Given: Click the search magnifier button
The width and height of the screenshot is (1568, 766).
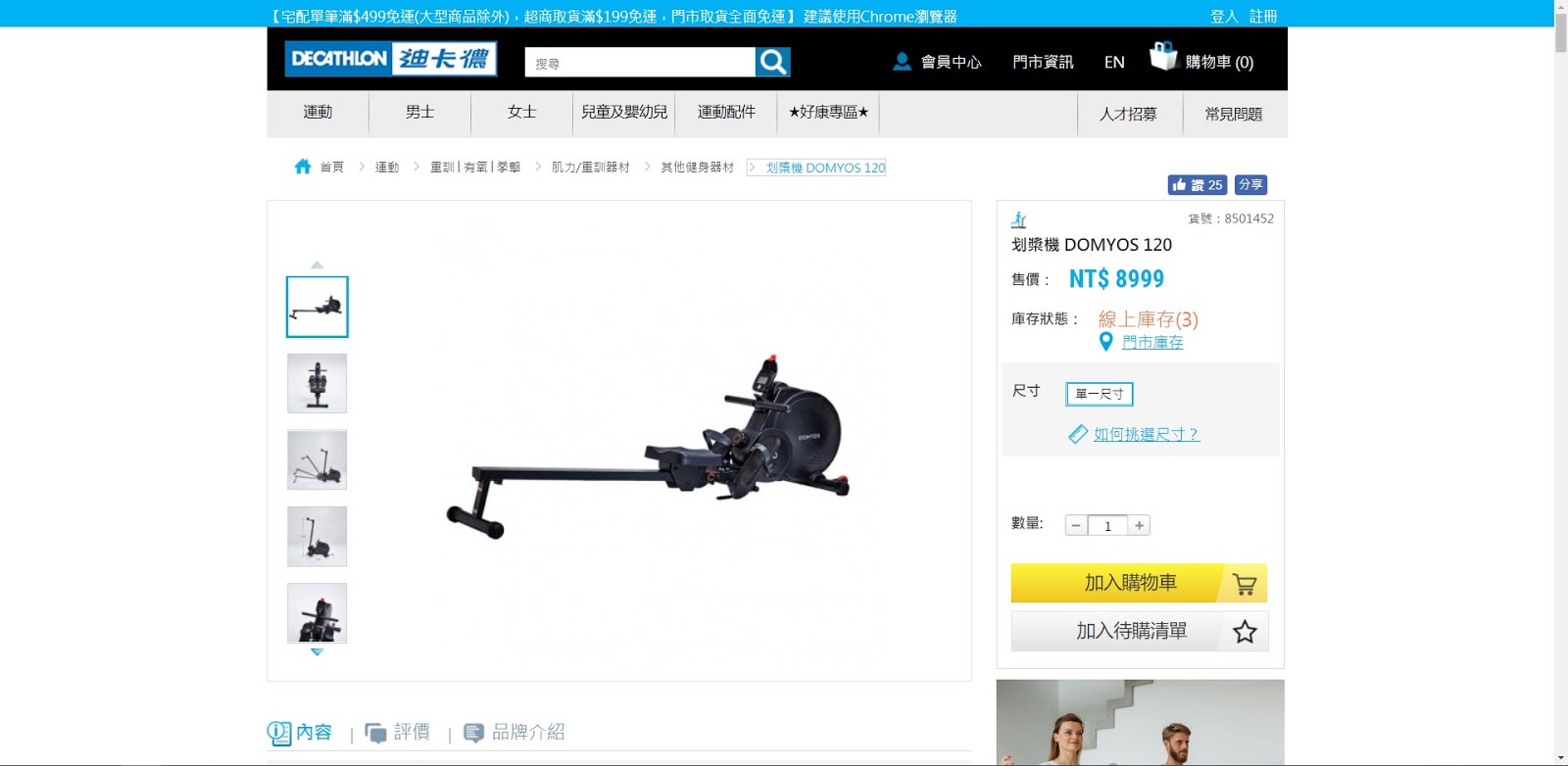Looking at the screenshot, I should (772, 62).
